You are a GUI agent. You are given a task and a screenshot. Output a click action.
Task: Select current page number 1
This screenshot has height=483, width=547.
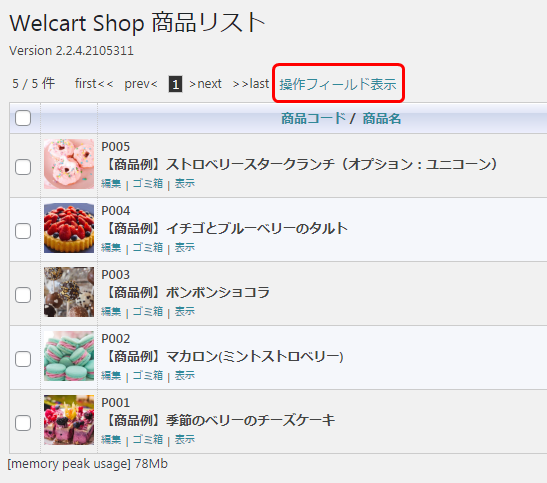(175, 84)
